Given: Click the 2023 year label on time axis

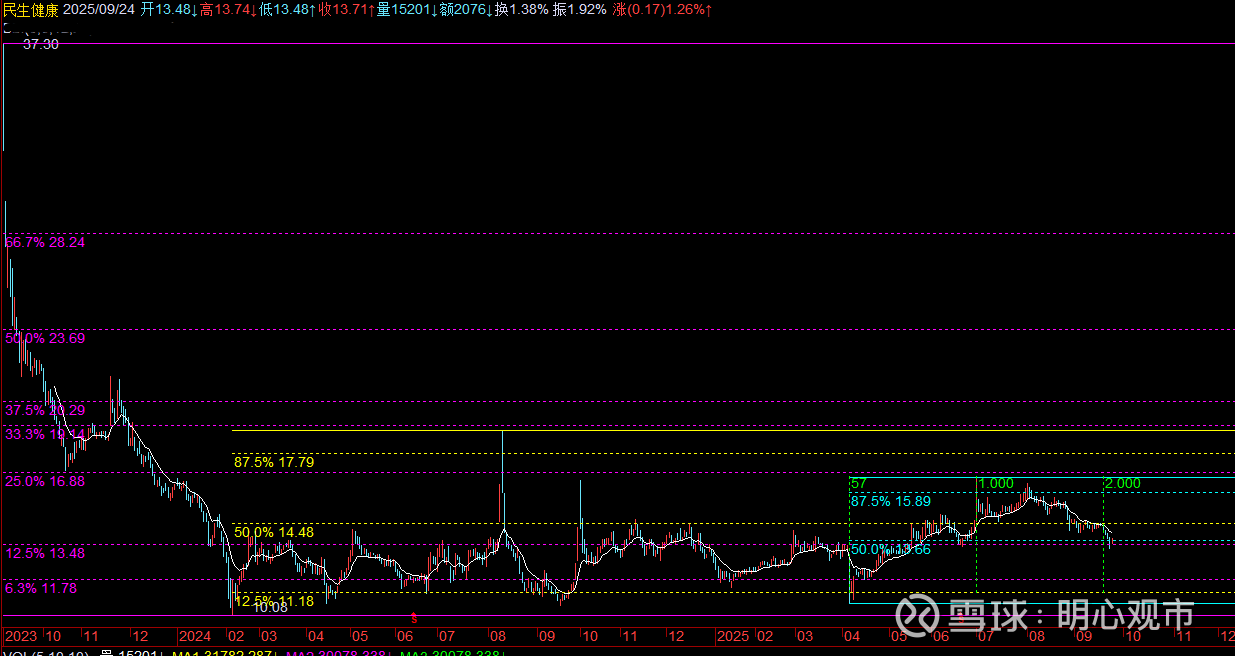Looking at the screenshot, I should coord(21,636).
